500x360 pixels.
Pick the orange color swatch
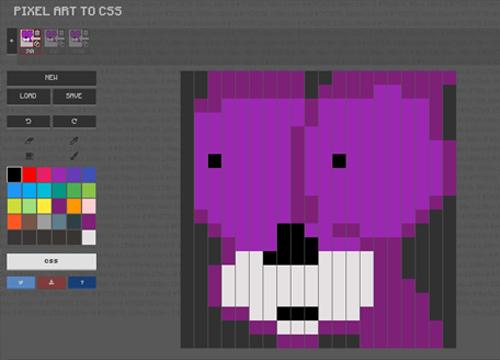click(x=74, y=206)
